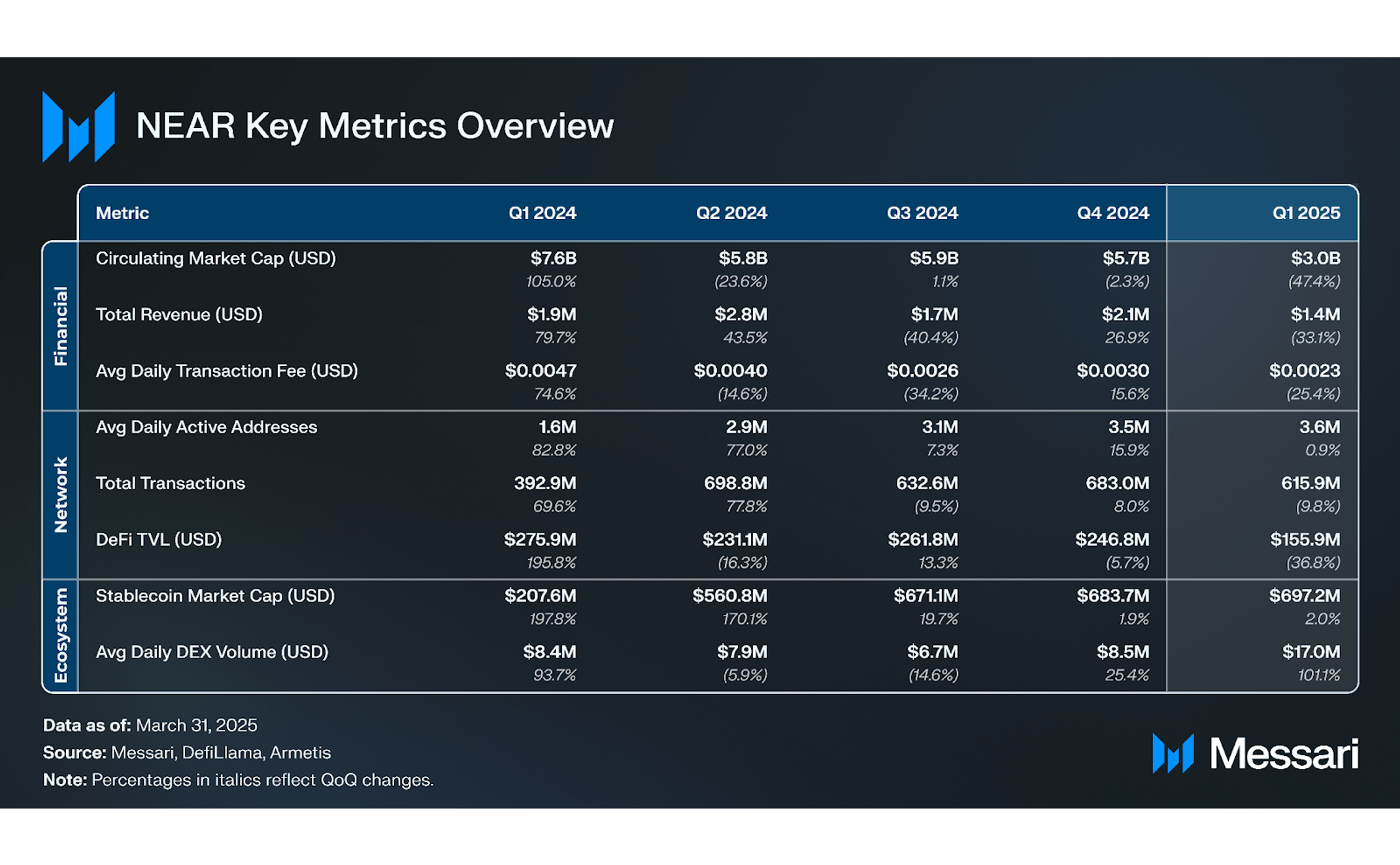Click the $231.1M DeFi TVL value
Image resolution: width=1400 pixels, height=865 pixels.
pyautogui.click(x=735, y=539)
